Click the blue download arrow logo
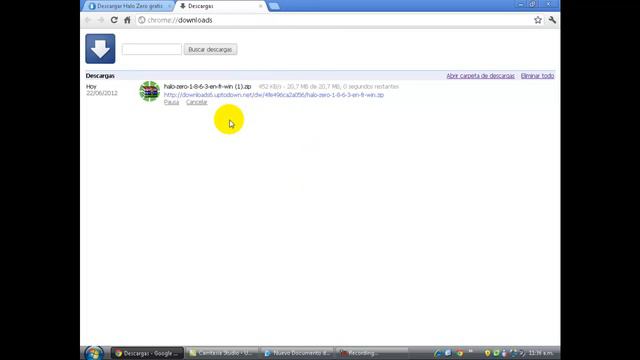The height and width of the screenshot is (360, 640). [100, 49]
